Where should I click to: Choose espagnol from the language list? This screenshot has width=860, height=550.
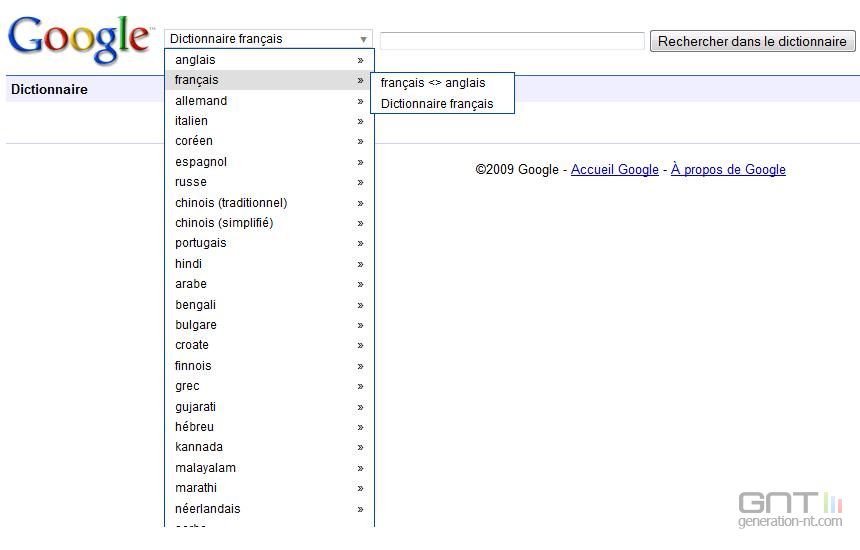click(201, 162)
